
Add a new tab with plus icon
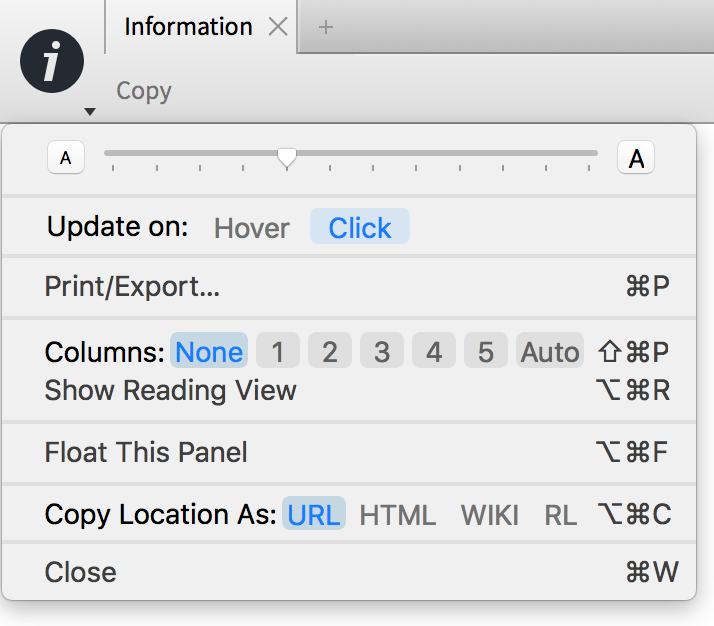coord(326,27)
